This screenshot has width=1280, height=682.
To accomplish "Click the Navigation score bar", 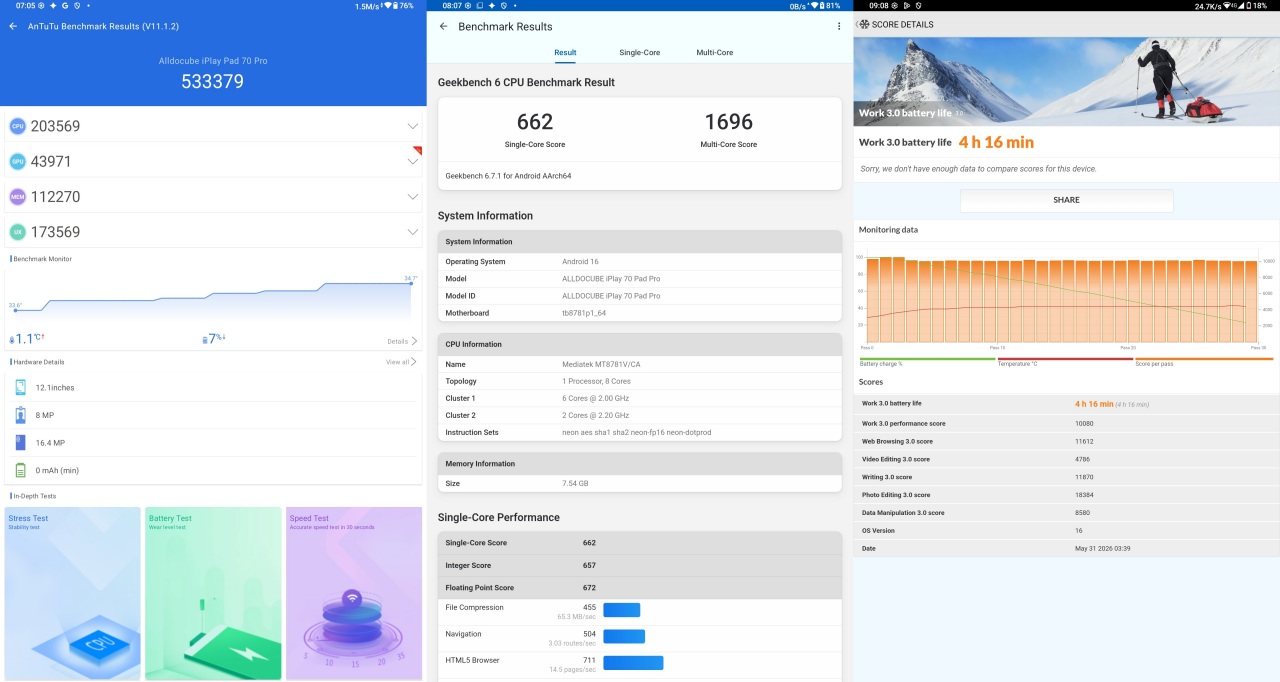I will pos(624,636).
